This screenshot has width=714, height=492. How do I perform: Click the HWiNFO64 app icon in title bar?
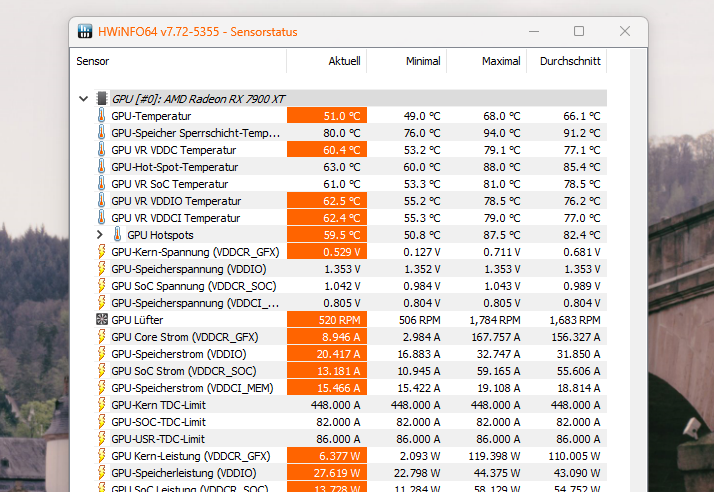tap(85, 31)
